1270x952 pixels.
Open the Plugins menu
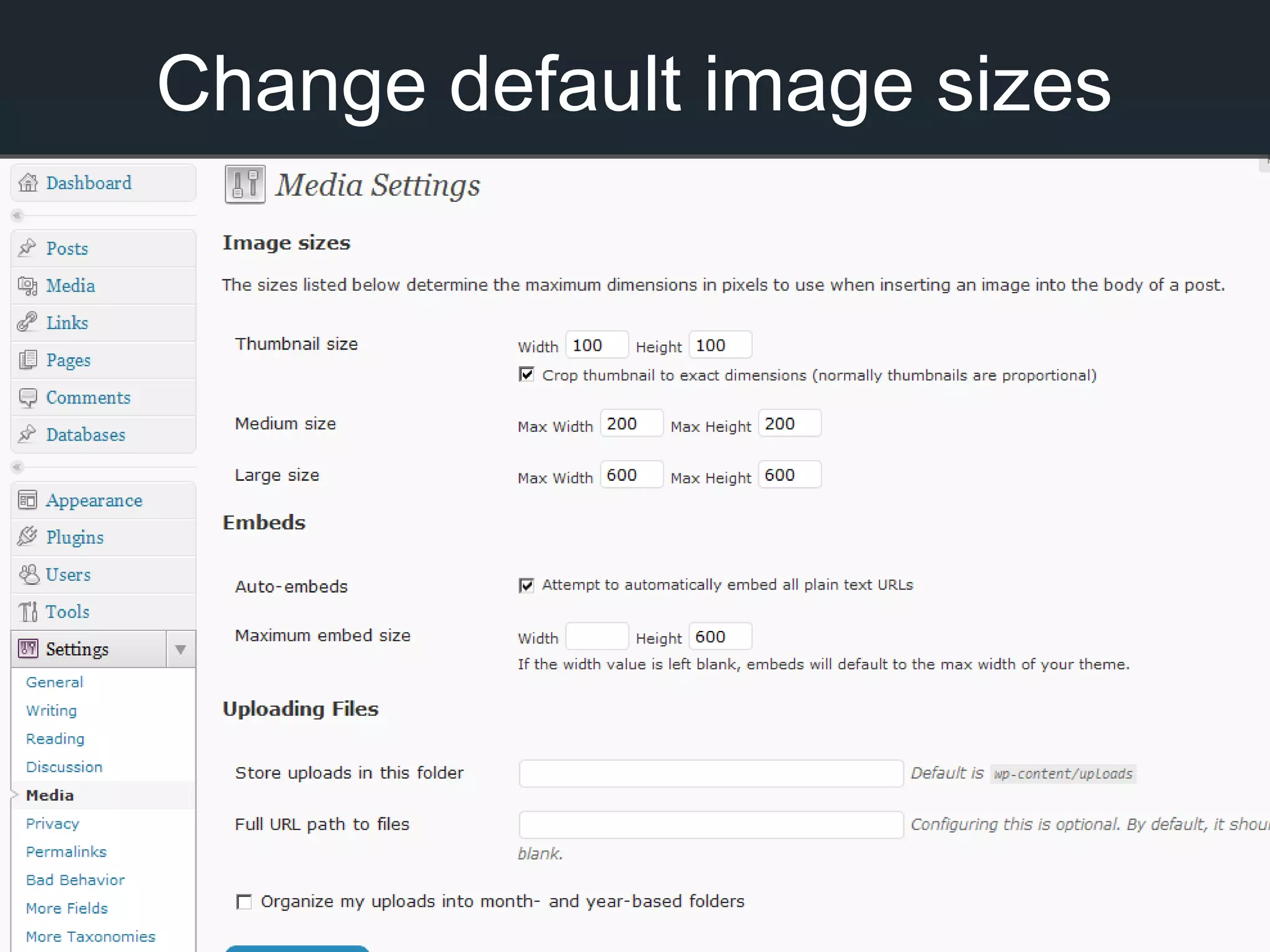coord(104,537)
